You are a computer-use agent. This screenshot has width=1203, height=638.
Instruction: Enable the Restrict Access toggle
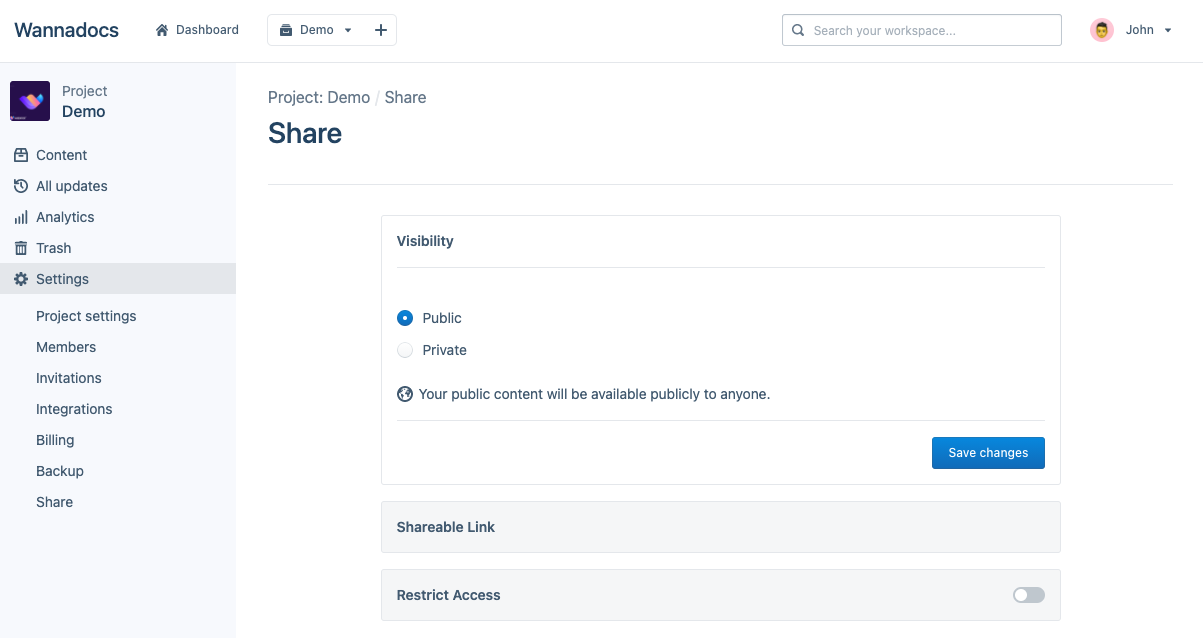1028,595
